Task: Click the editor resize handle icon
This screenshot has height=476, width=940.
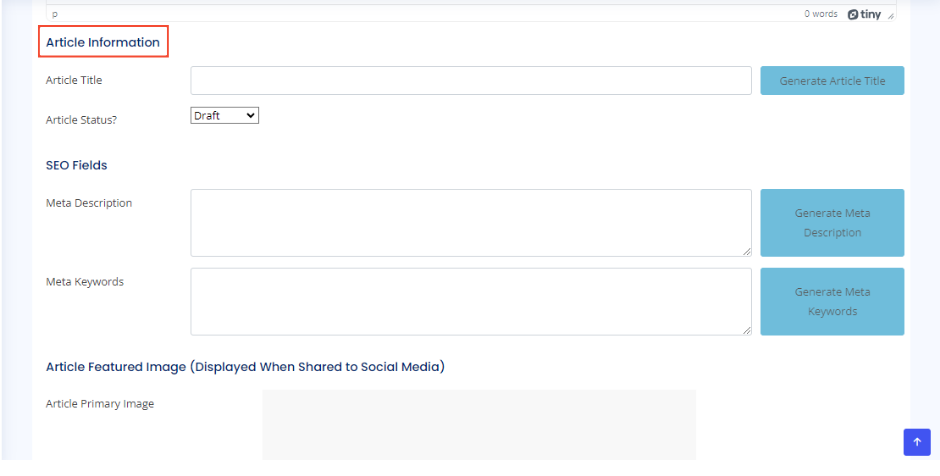Action: (891, 15)
